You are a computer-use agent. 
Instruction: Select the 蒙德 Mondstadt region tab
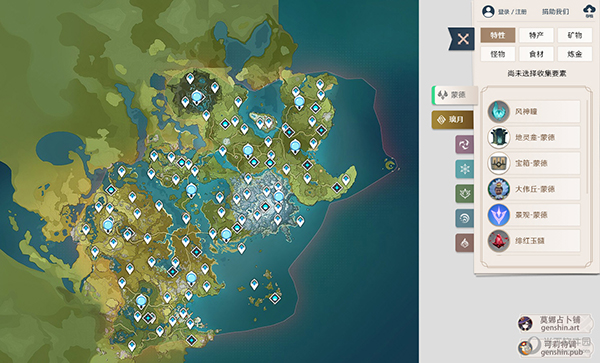point(455,95)
